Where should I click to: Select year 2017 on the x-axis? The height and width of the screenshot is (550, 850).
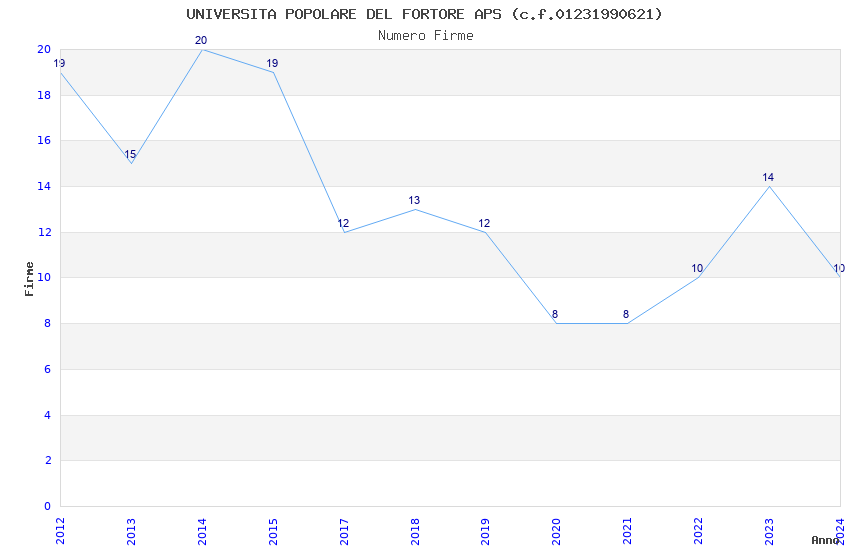point(344,531)
